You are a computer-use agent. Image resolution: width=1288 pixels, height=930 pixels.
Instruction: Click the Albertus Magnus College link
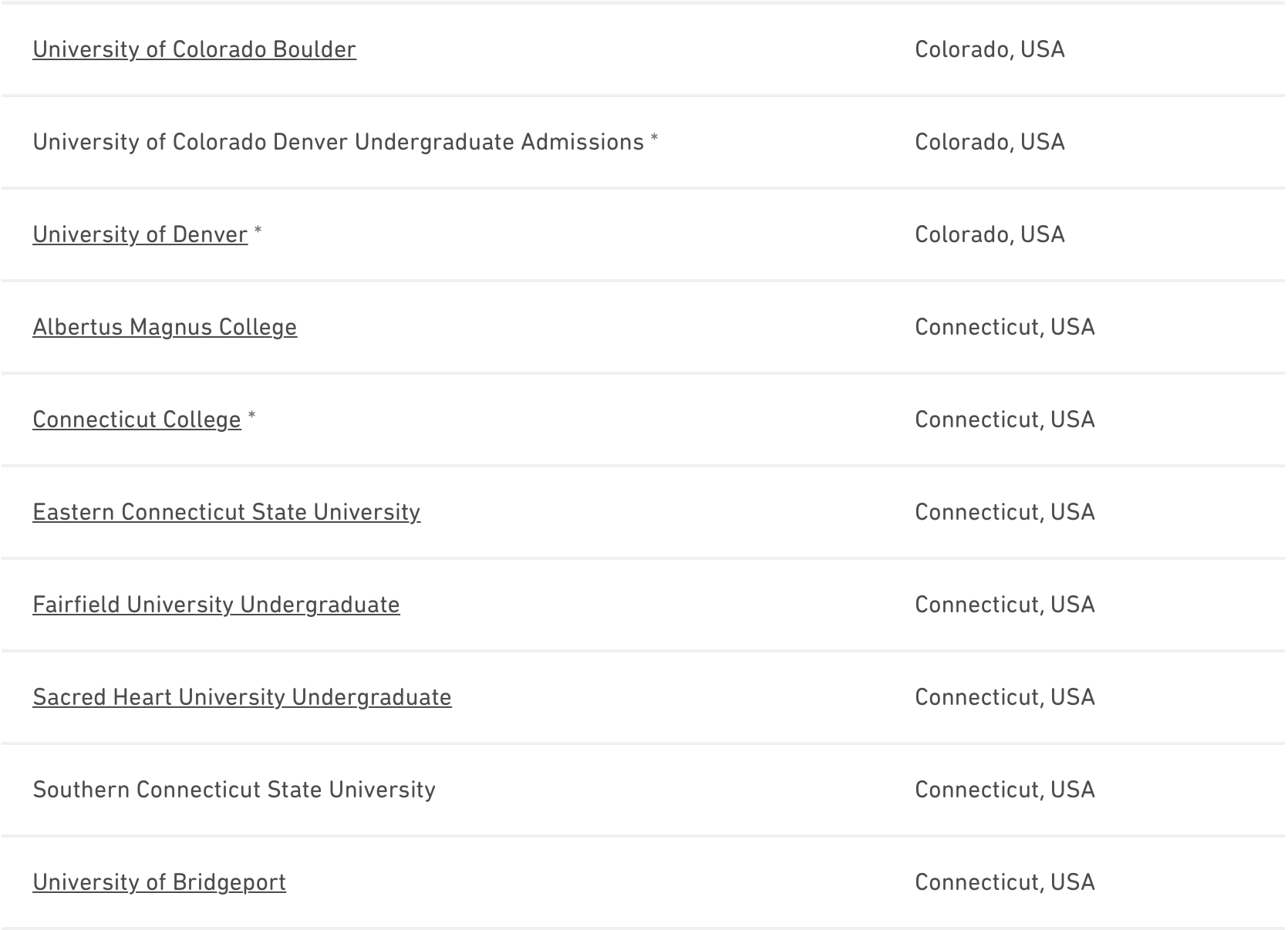click(164, 327)
